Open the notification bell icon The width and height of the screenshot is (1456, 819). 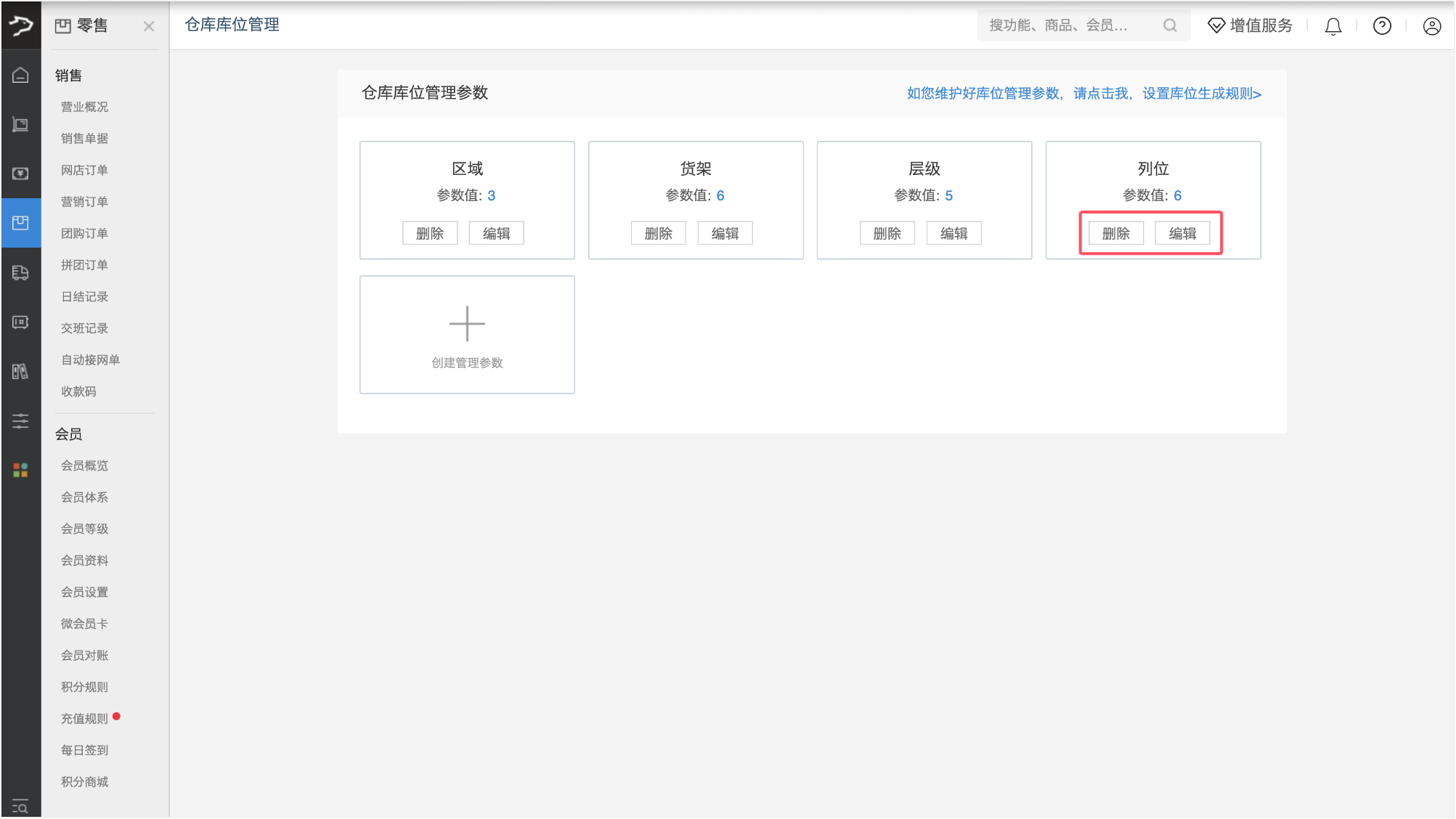1333,25
